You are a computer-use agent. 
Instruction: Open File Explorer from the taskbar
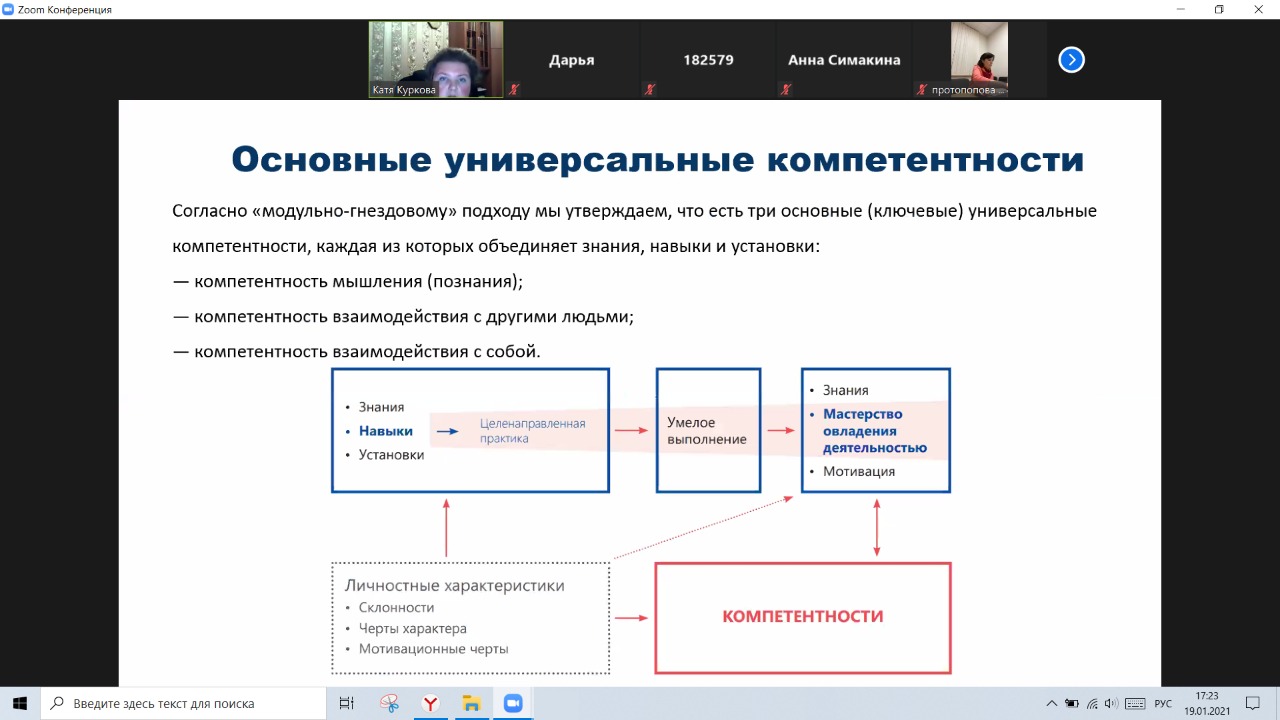(472, 703)
